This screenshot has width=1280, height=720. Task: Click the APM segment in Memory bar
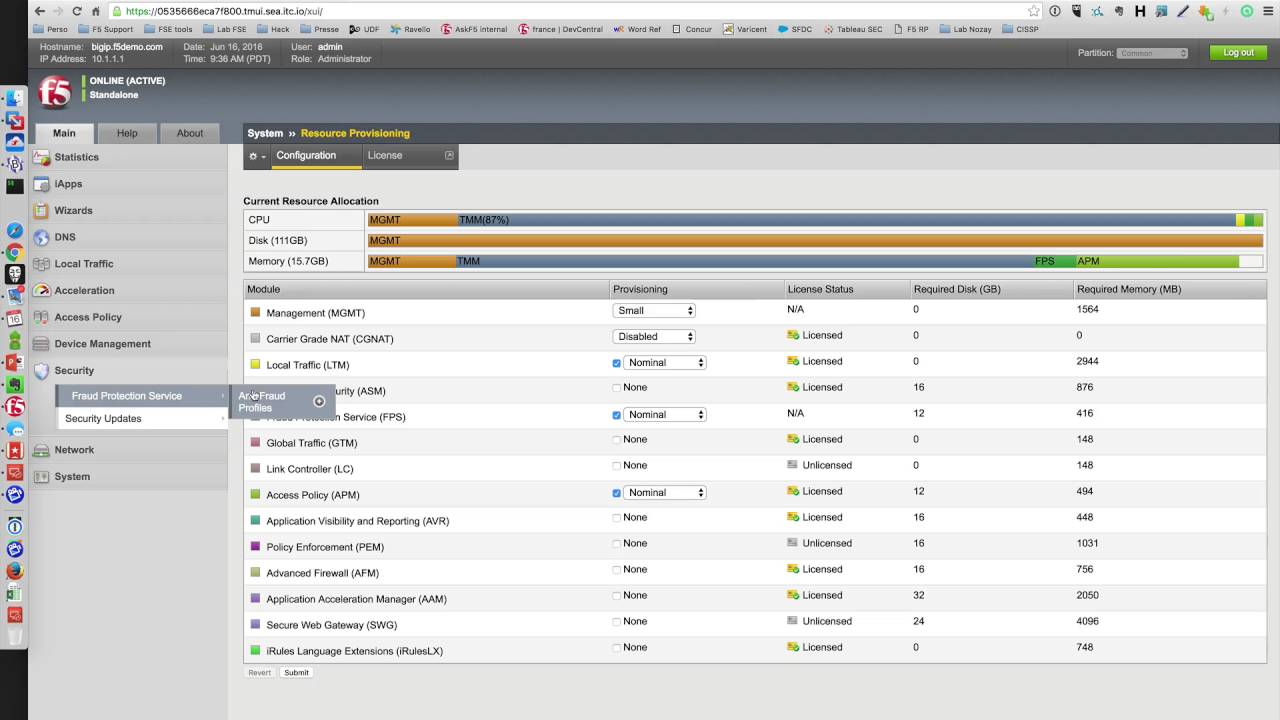pyautogui.click(x=1157, y=262)
